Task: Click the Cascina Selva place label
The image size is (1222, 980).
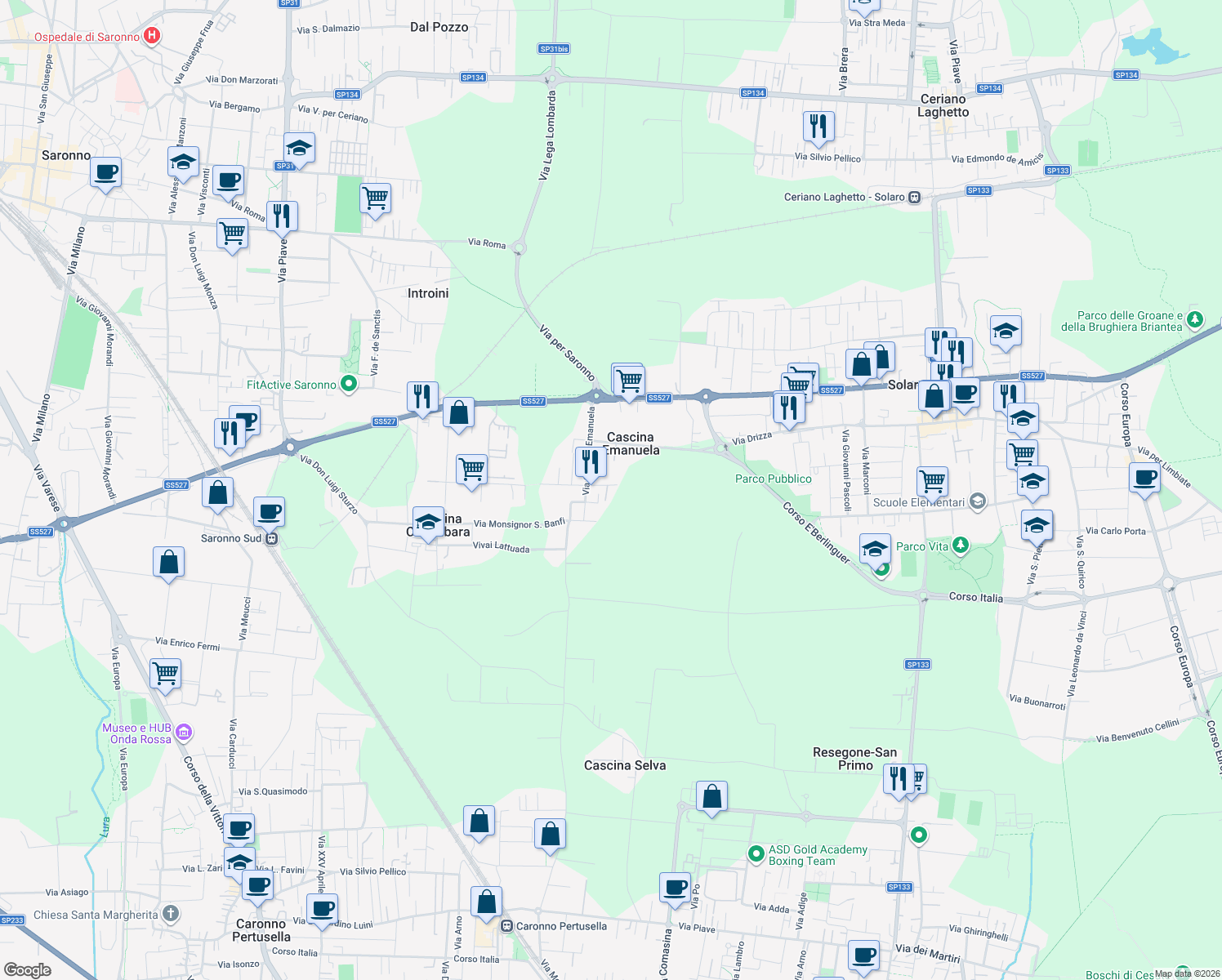Action: [625, 765]
